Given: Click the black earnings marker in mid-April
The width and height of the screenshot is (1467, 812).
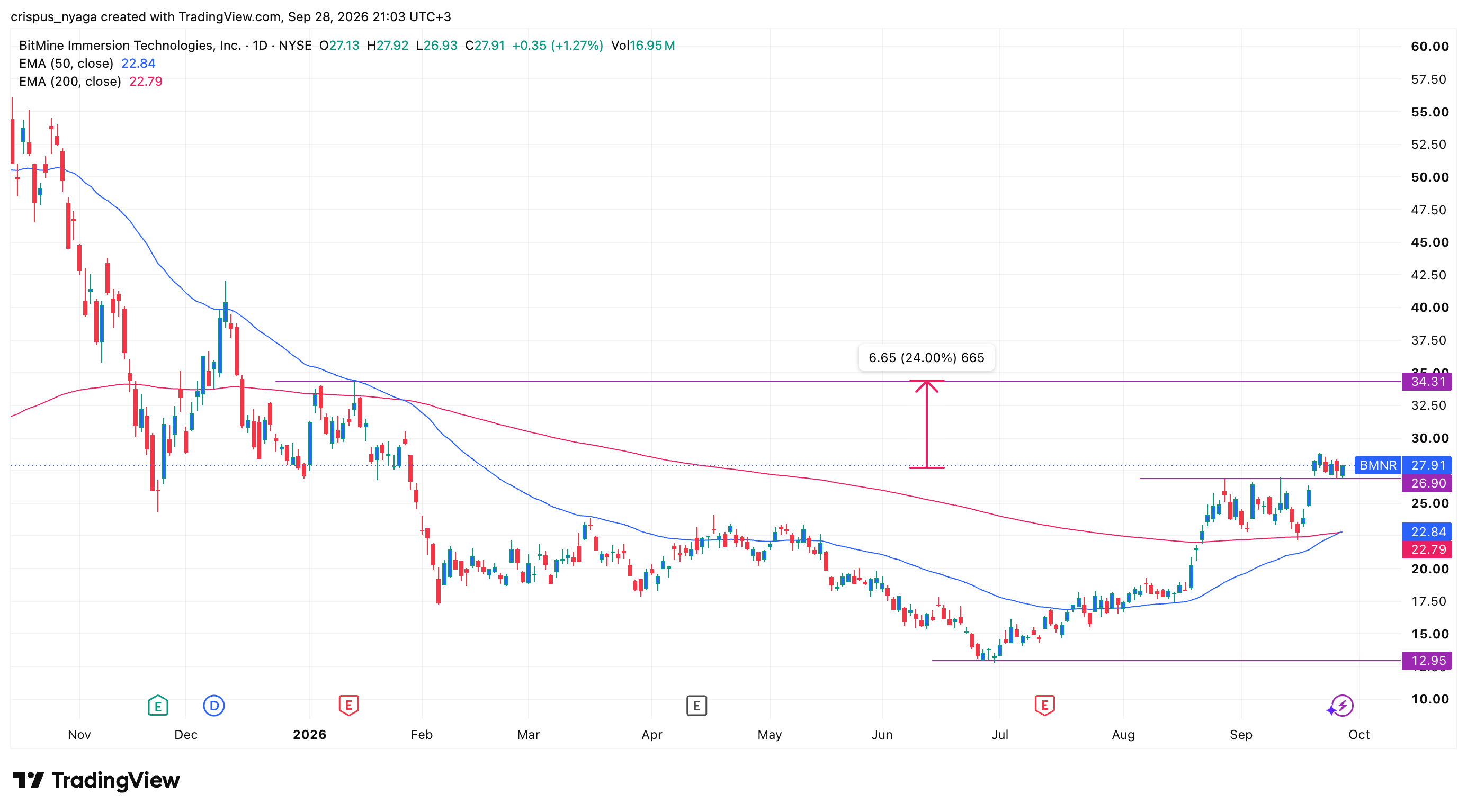Looking at the screenshot, I should pyautogui.click(x=696, y=706).
